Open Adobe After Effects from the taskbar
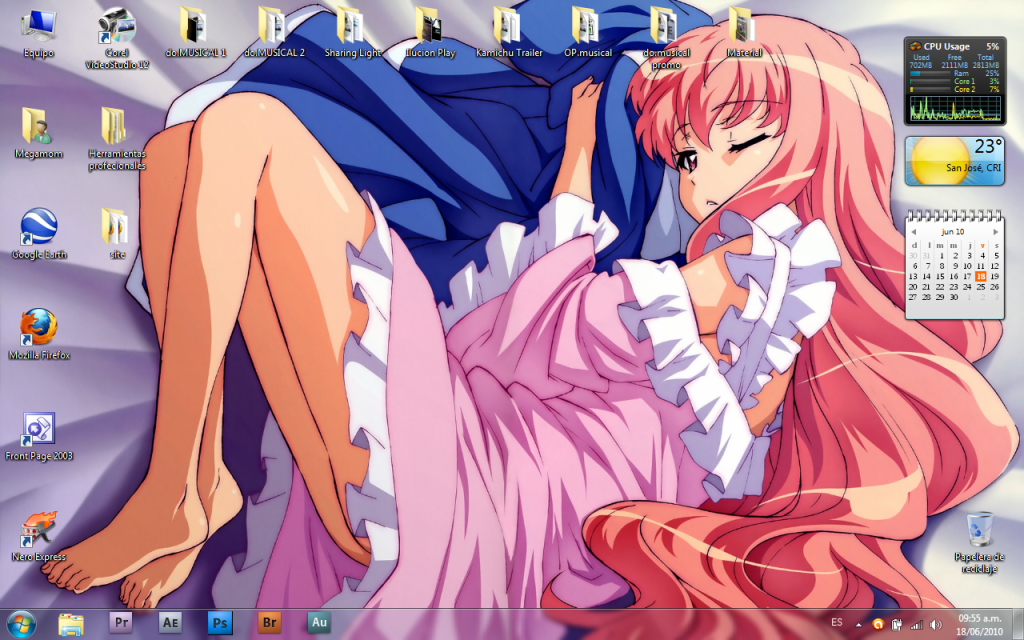 click(x=170, y=623)
